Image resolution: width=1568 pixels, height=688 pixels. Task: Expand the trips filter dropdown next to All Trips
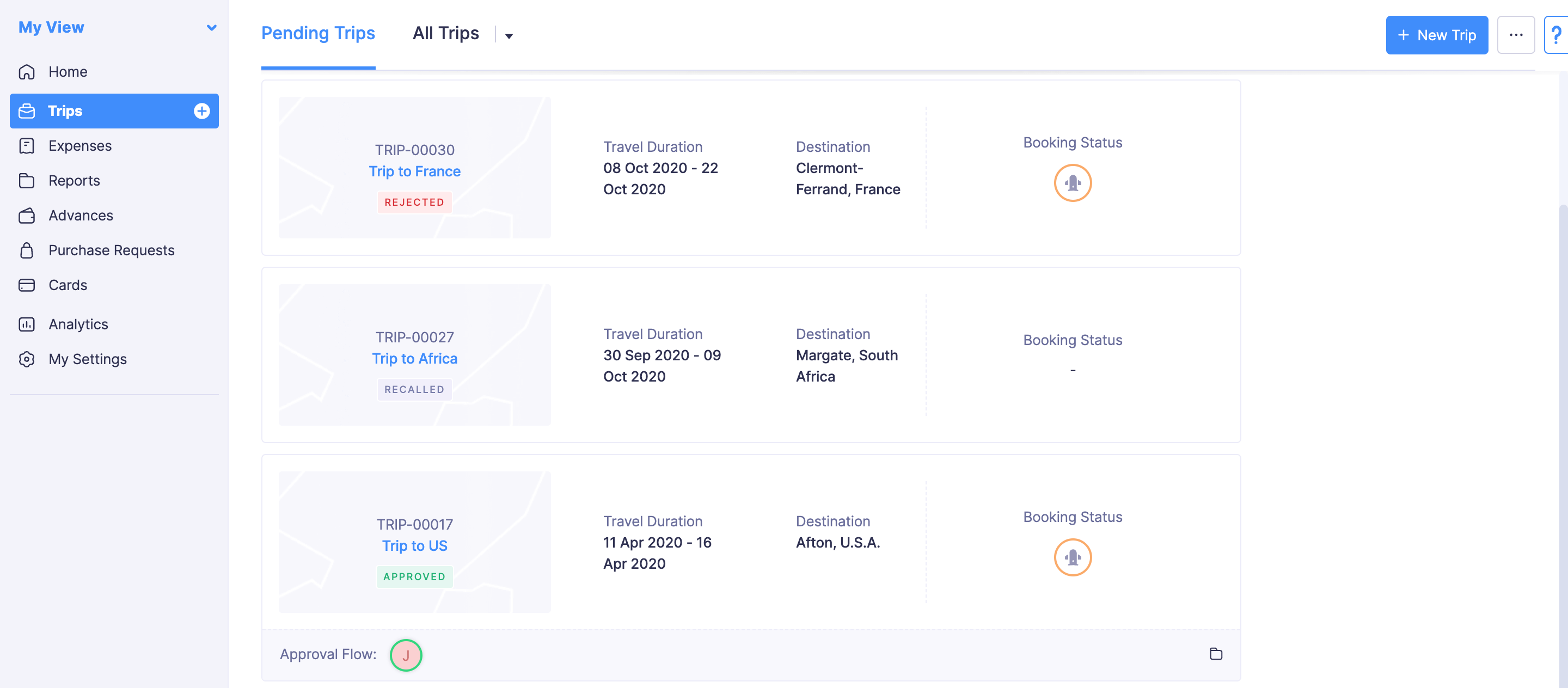(x=509, y=35)
